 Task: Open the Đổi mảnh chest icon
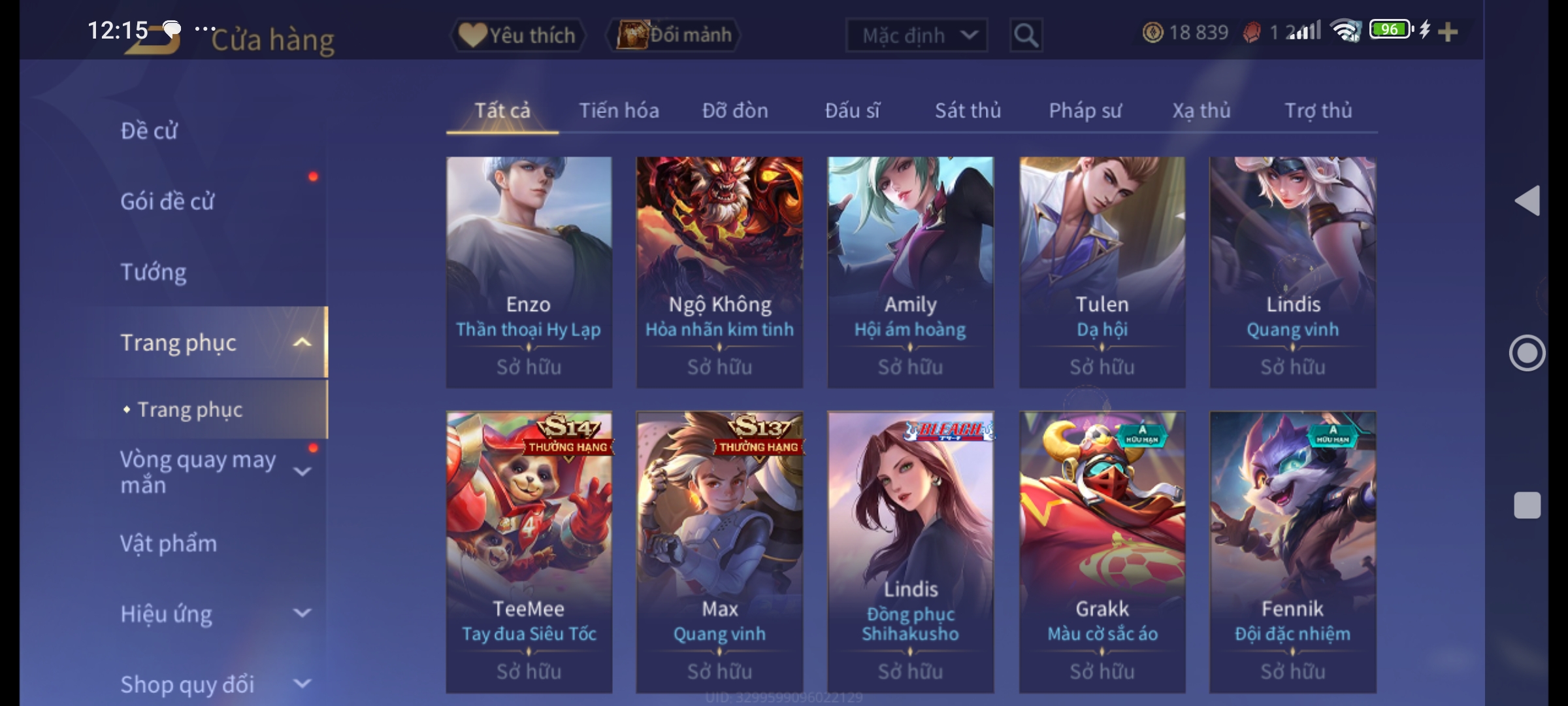[x=631, y=35]
